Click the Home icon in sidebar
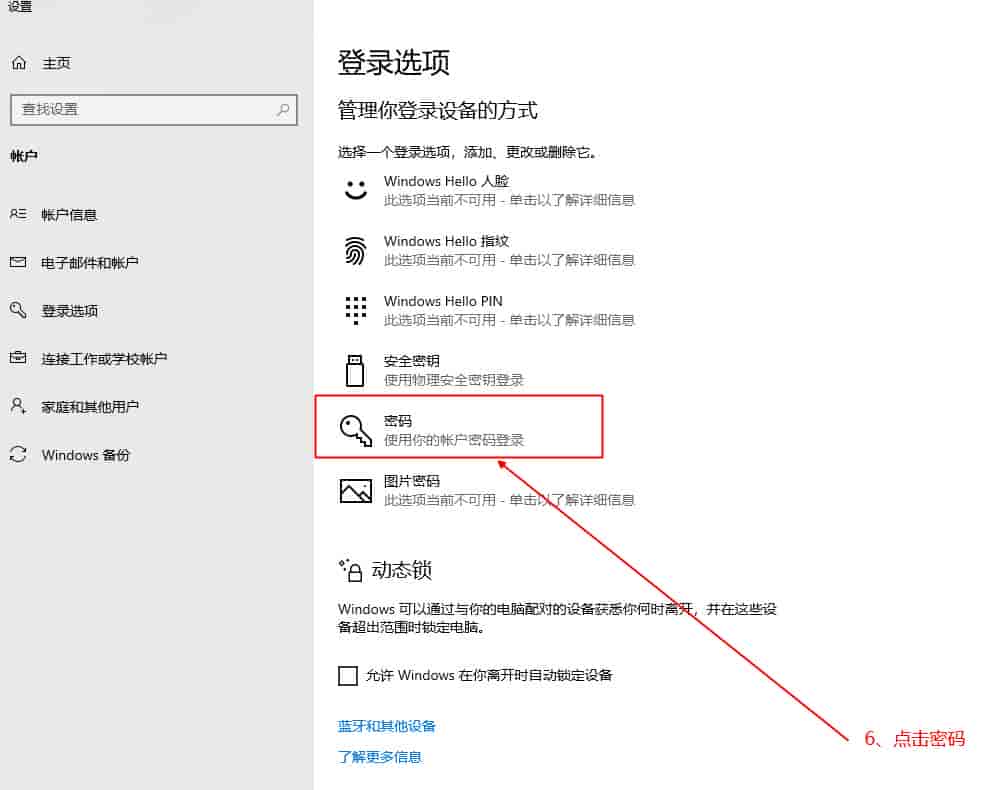989x790 pixels. [19, 62]
